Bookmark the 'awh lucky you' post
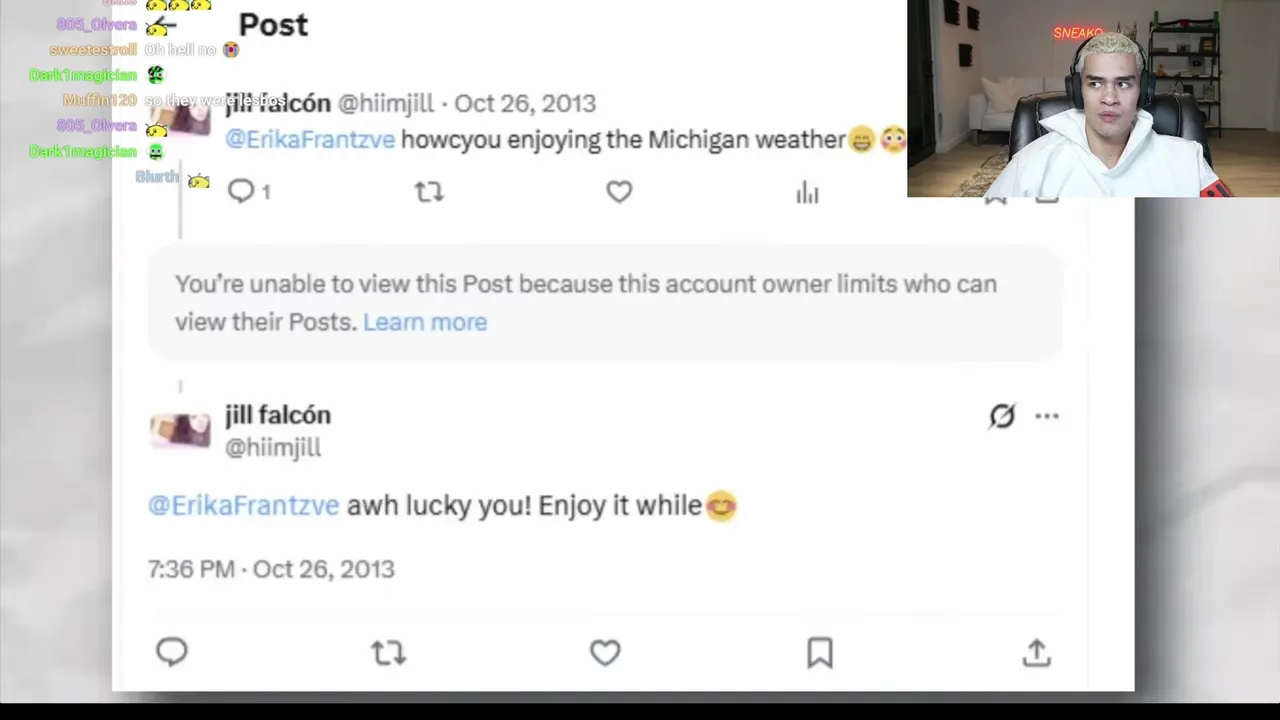This screenshot has width=1280, height=720. tap(820, 653)
